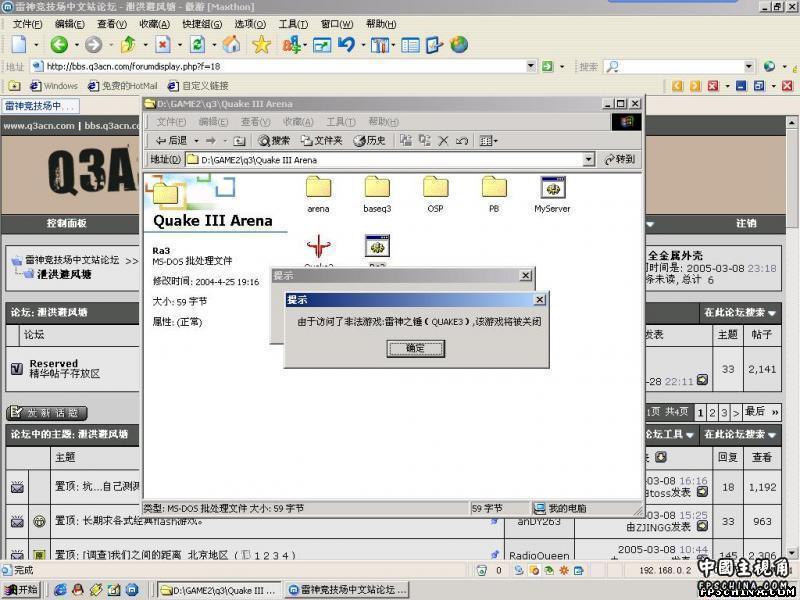Open the 控制面板 forum control panel link

click(x=66, y=223)
